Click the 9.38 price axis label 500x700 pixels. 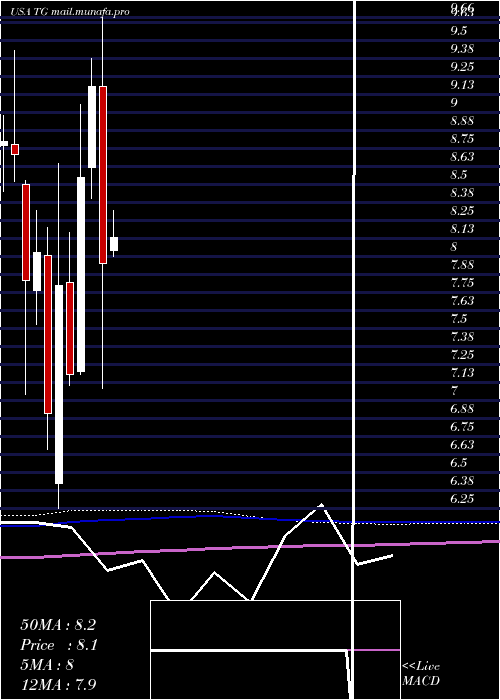coord(462,49)
